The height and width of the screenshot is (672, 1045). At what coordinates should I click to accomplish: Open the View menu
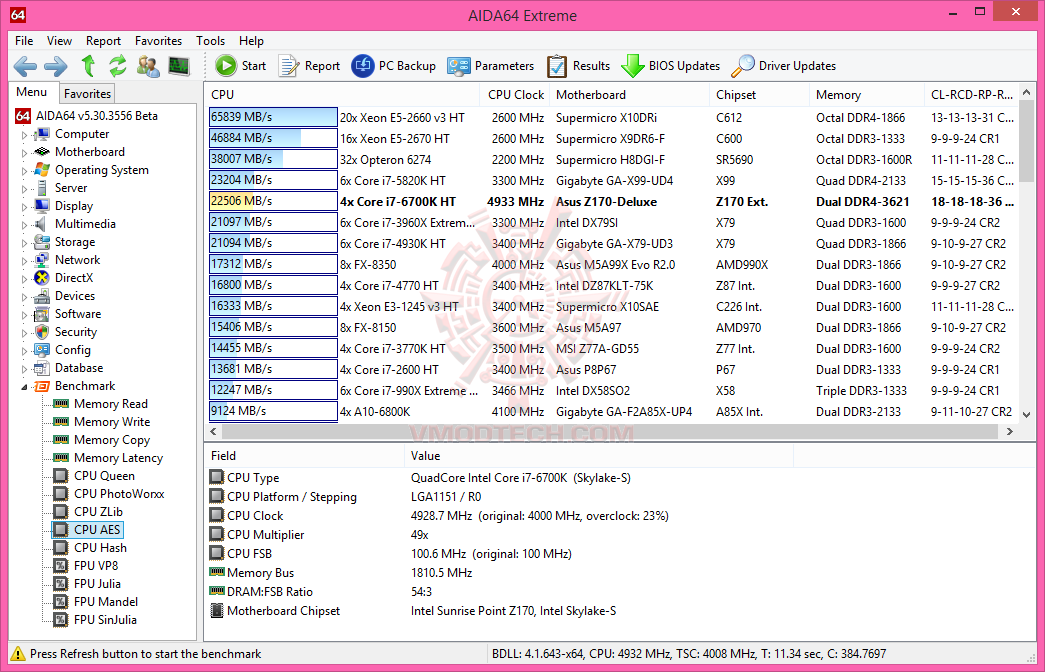[59, 41]
